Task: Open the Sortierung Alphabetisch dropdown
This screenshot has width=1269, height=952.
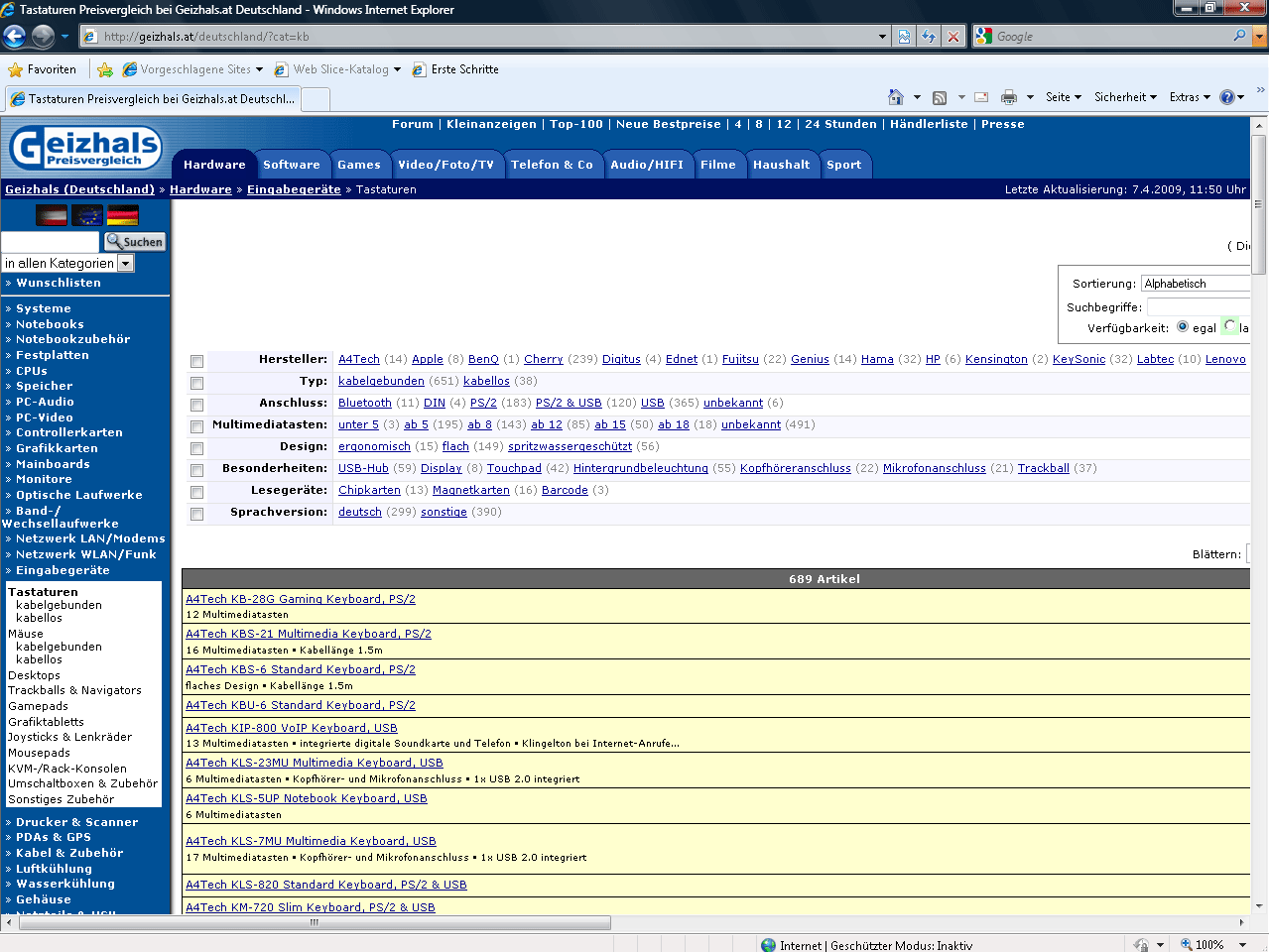Action: (x=1196, y=284)
